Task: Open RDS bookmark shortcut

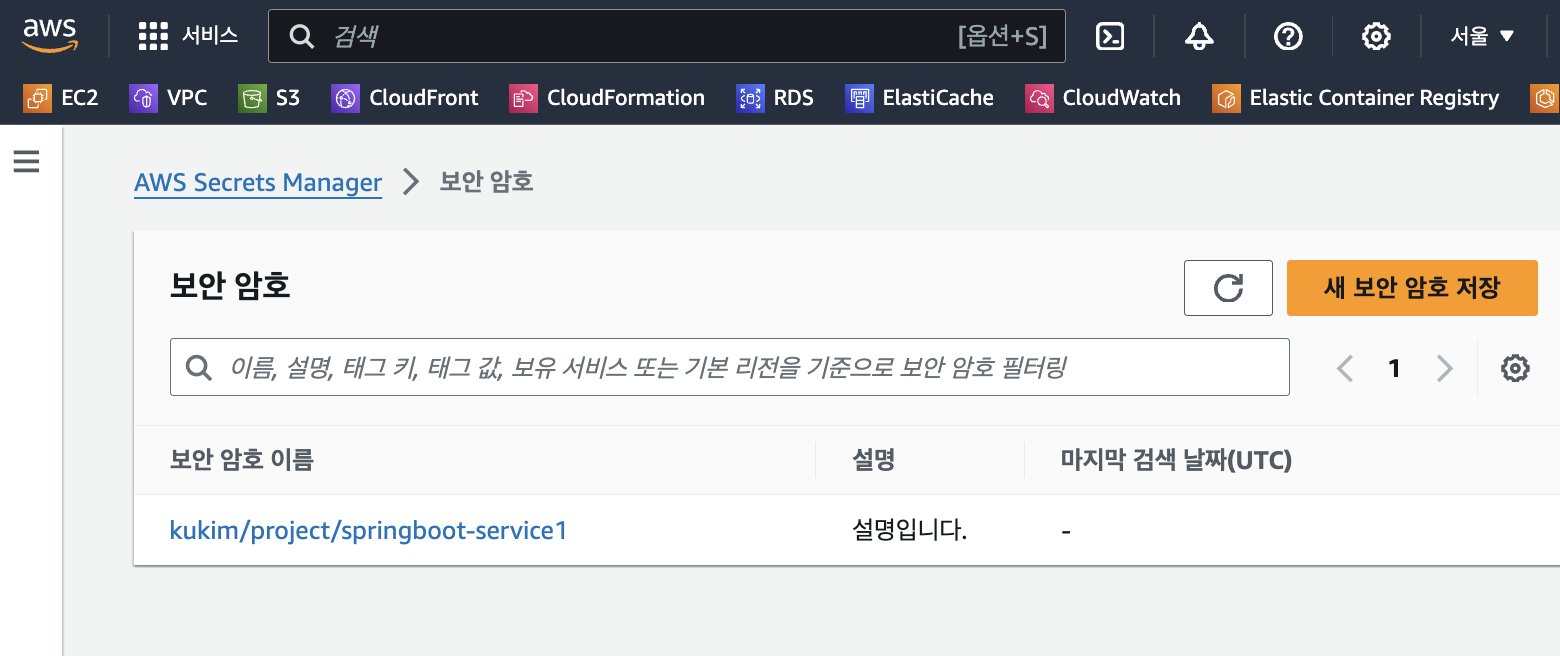Action: point(775,98)
